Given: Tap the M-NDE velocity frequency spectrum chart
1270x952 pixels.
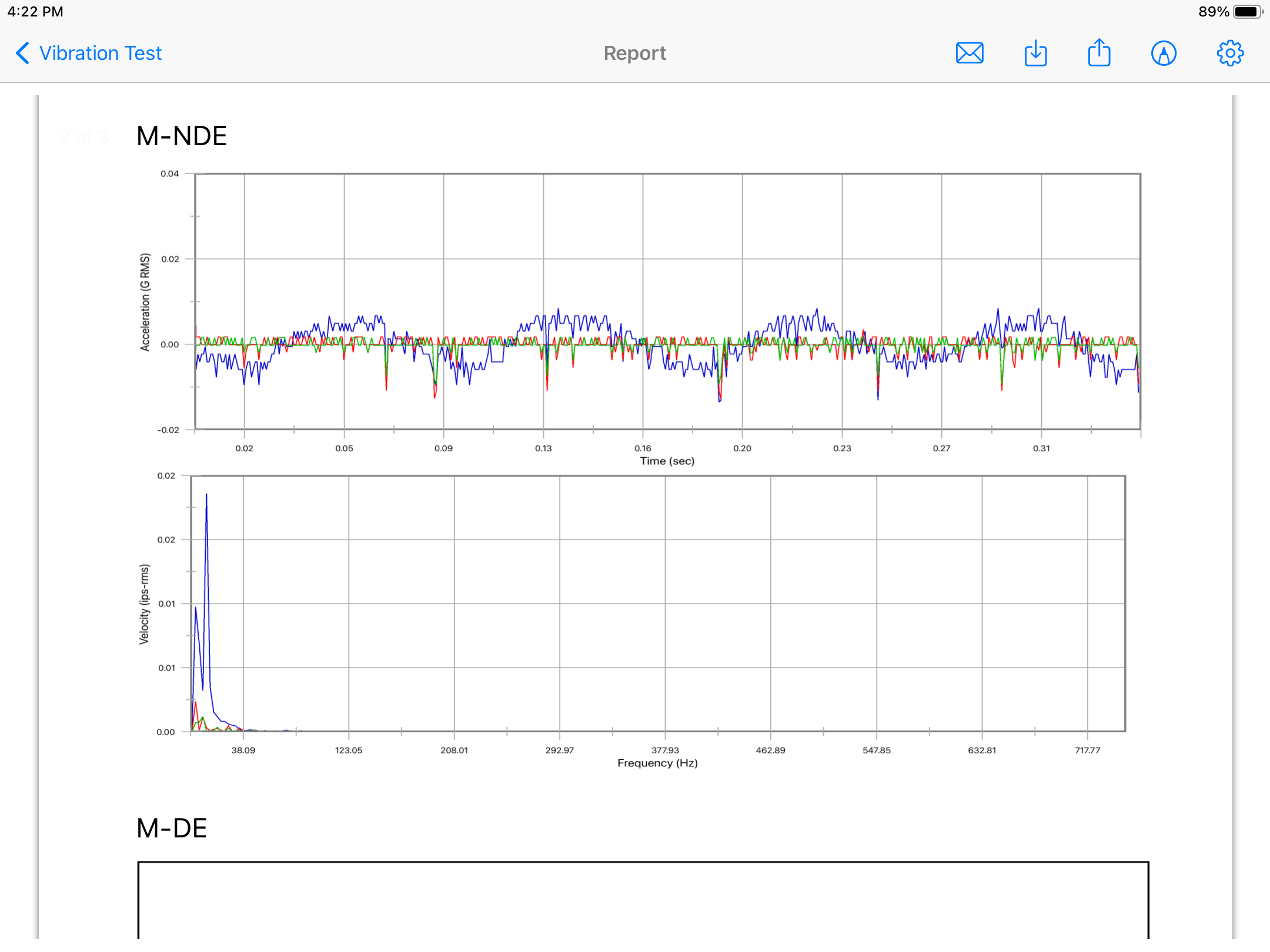Looking at the screenshot, I should [x=658, y=604].
